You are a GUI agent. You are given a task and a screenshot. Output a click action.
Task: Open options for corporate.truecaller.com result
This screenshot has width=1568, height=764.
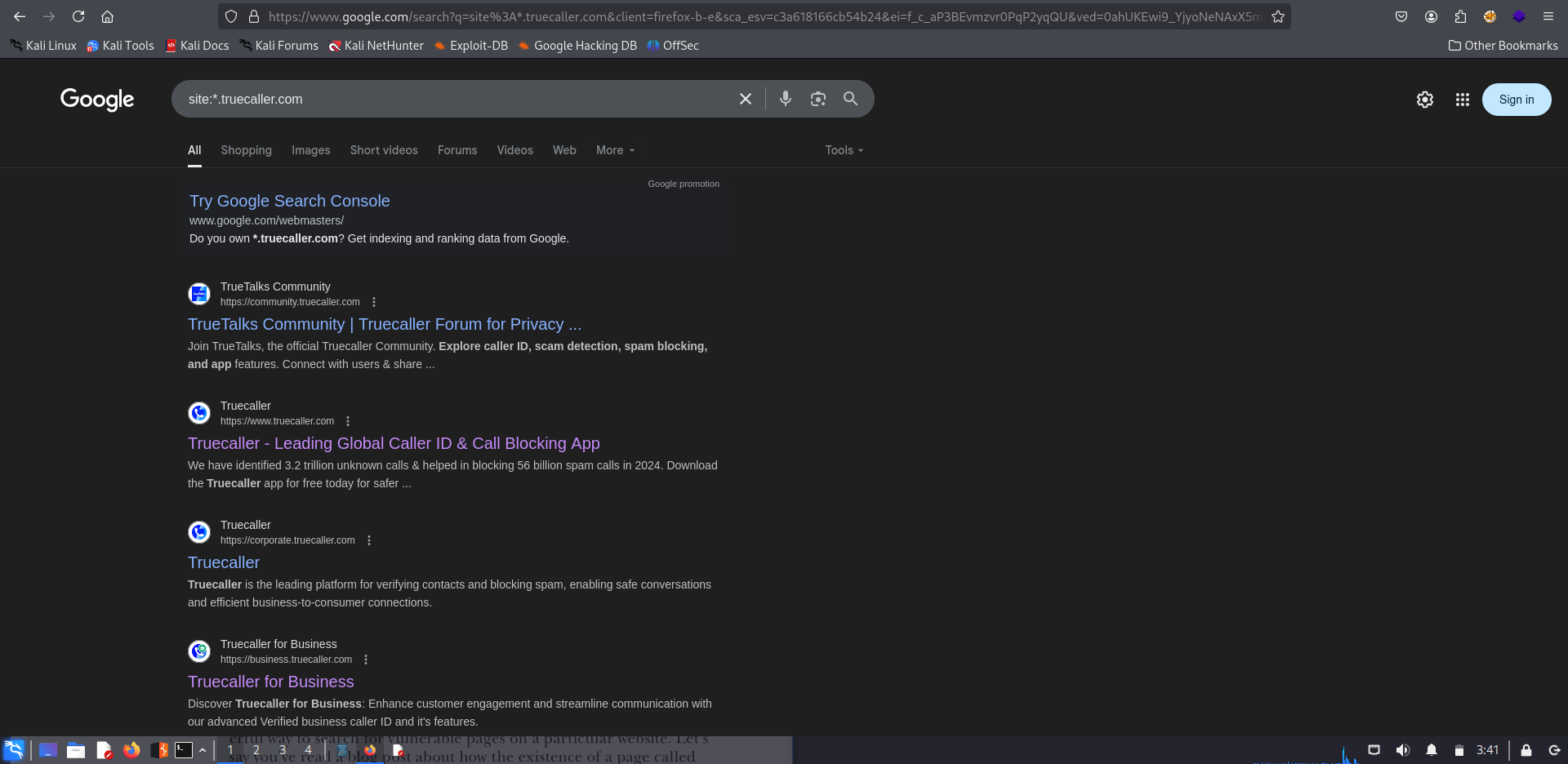[x=369, y=540]
